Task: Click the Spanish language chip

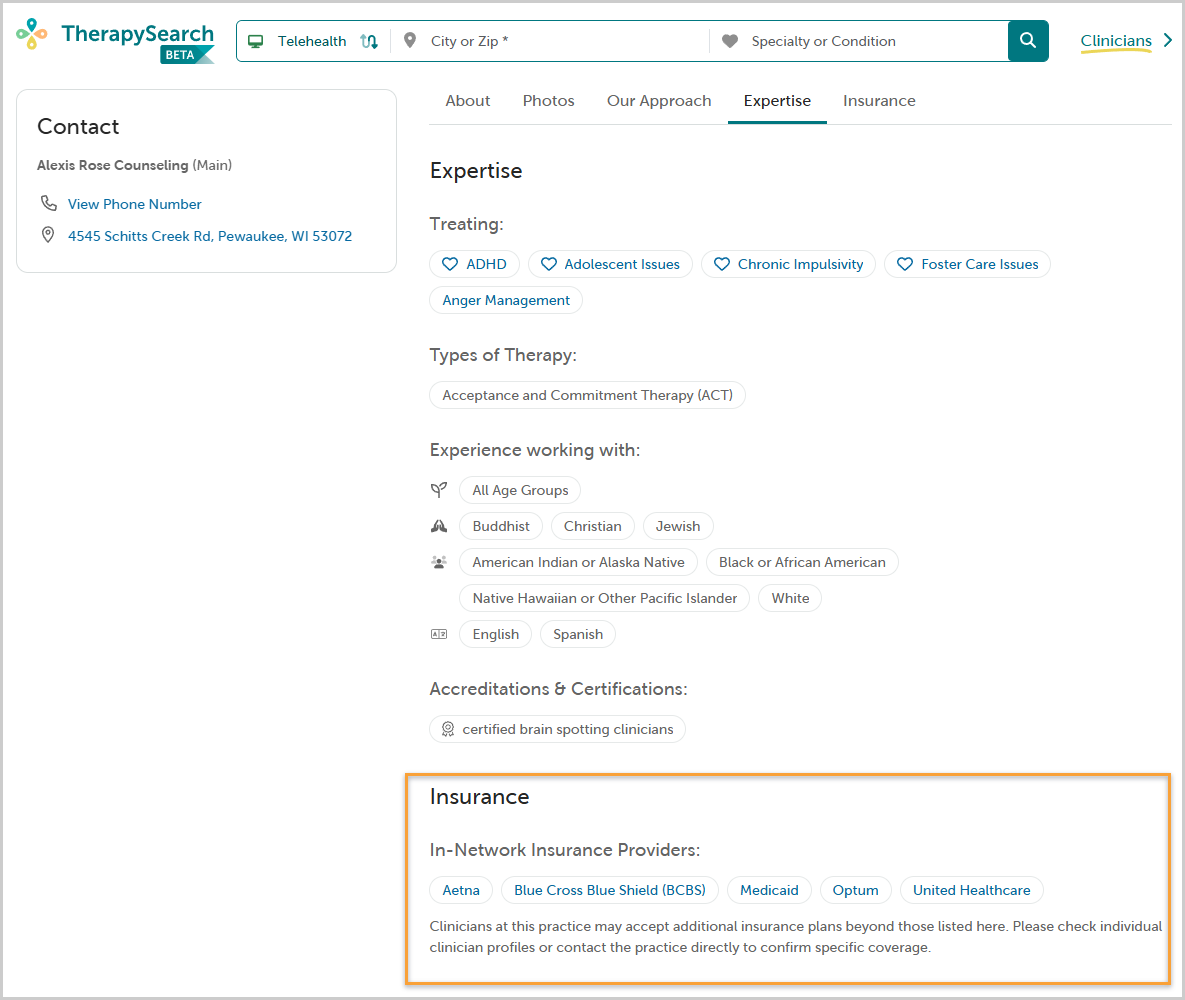Action: (x=578, y=634)
